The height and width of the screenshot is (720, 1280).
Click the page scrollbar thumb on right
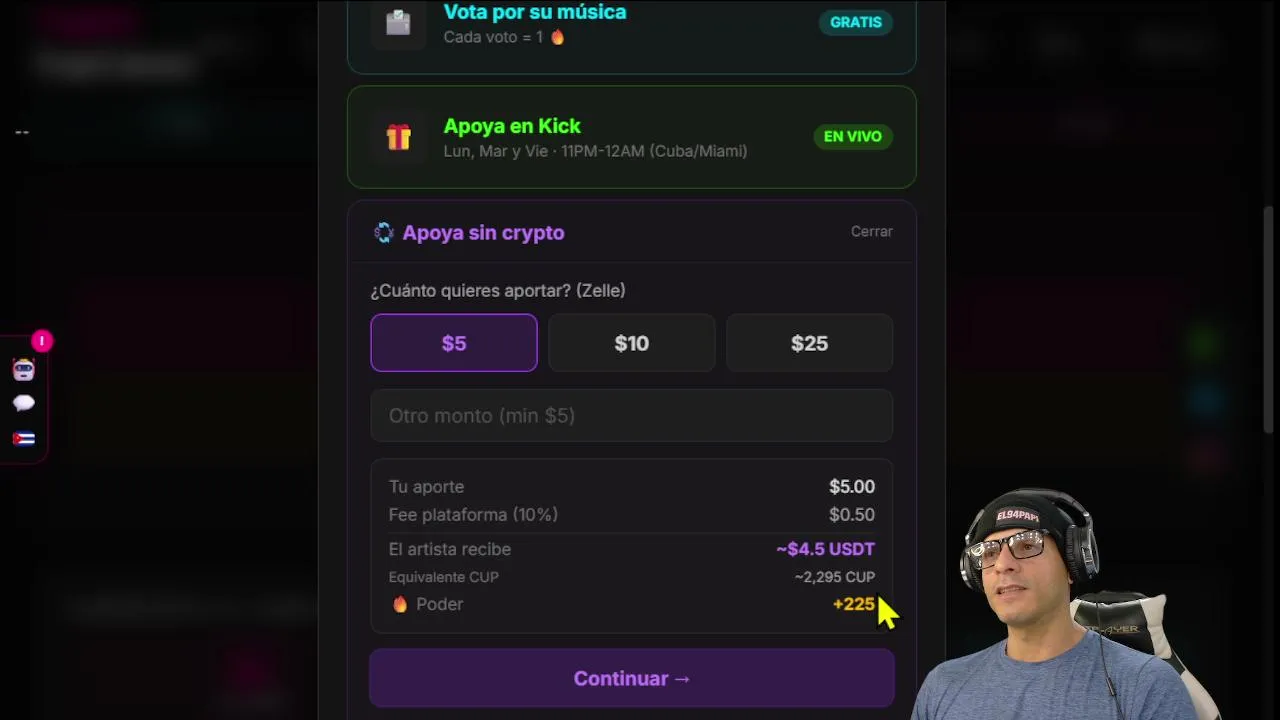1270,320
